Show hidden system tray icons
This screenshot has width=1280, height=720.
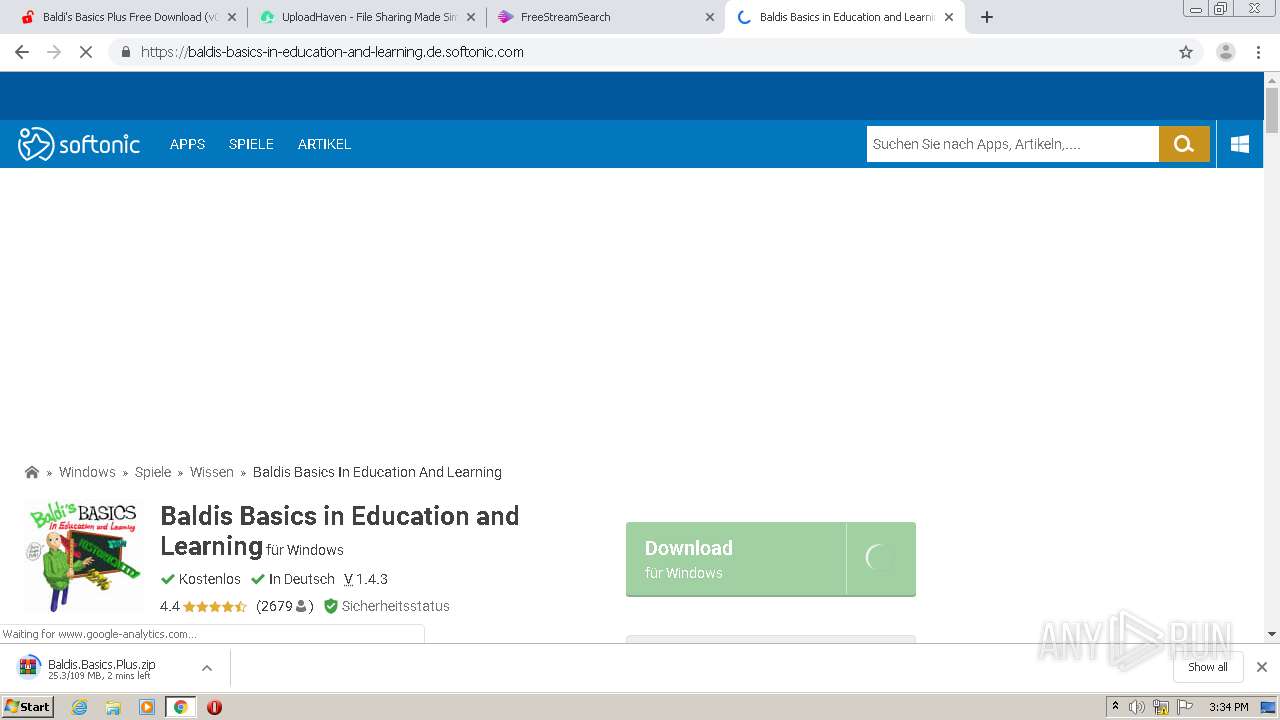[1115, 707]
